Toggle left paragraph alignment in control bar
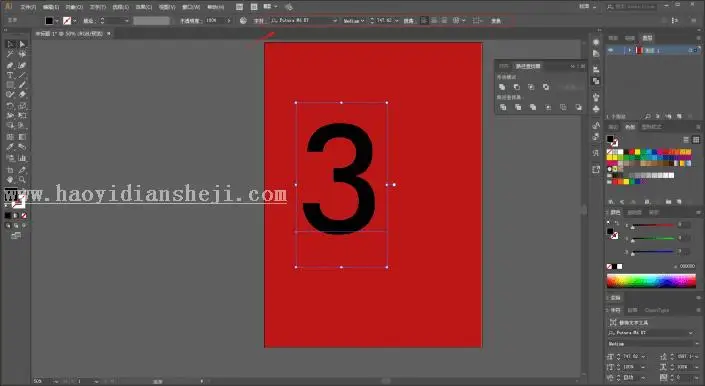This screenshot has height=386, width=705. pyautogui.click(x=424, y=21)
